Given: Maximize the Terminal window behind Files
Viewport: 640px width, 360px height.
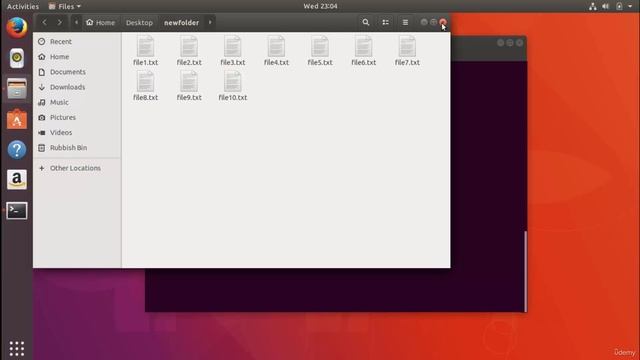Looking at the screenshot, I should [510, 42].
